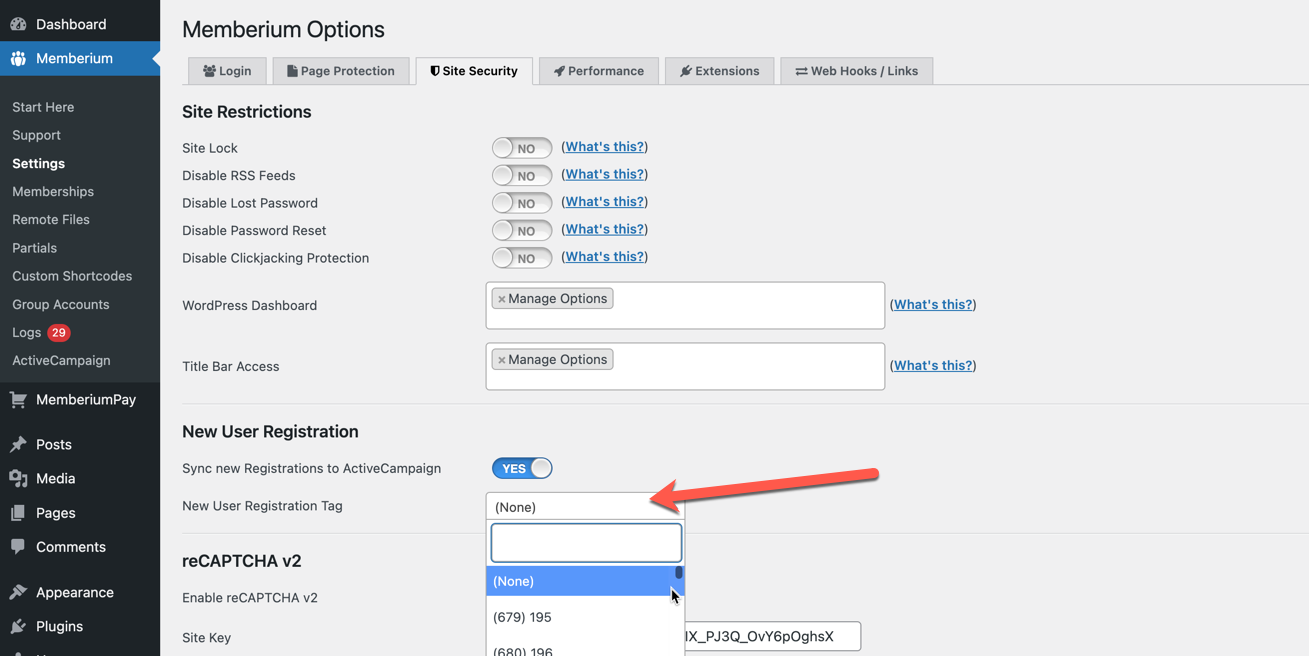This screenshot has height=656, width=1309.
Task: Open the New User Registration Tag dropdown
Action: click(x=585, y=507)
